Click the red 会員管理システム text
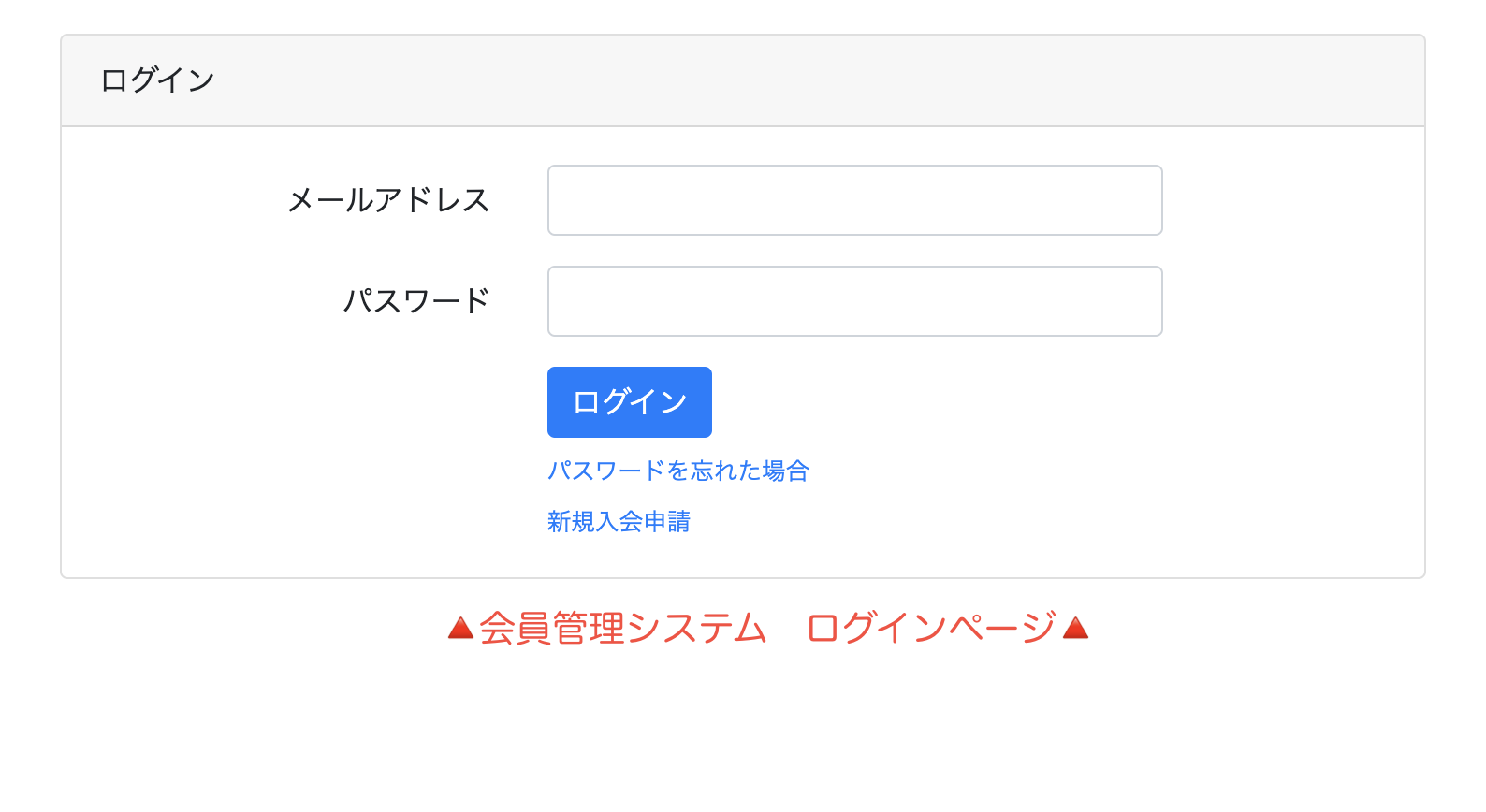 [x=623, y=628]
